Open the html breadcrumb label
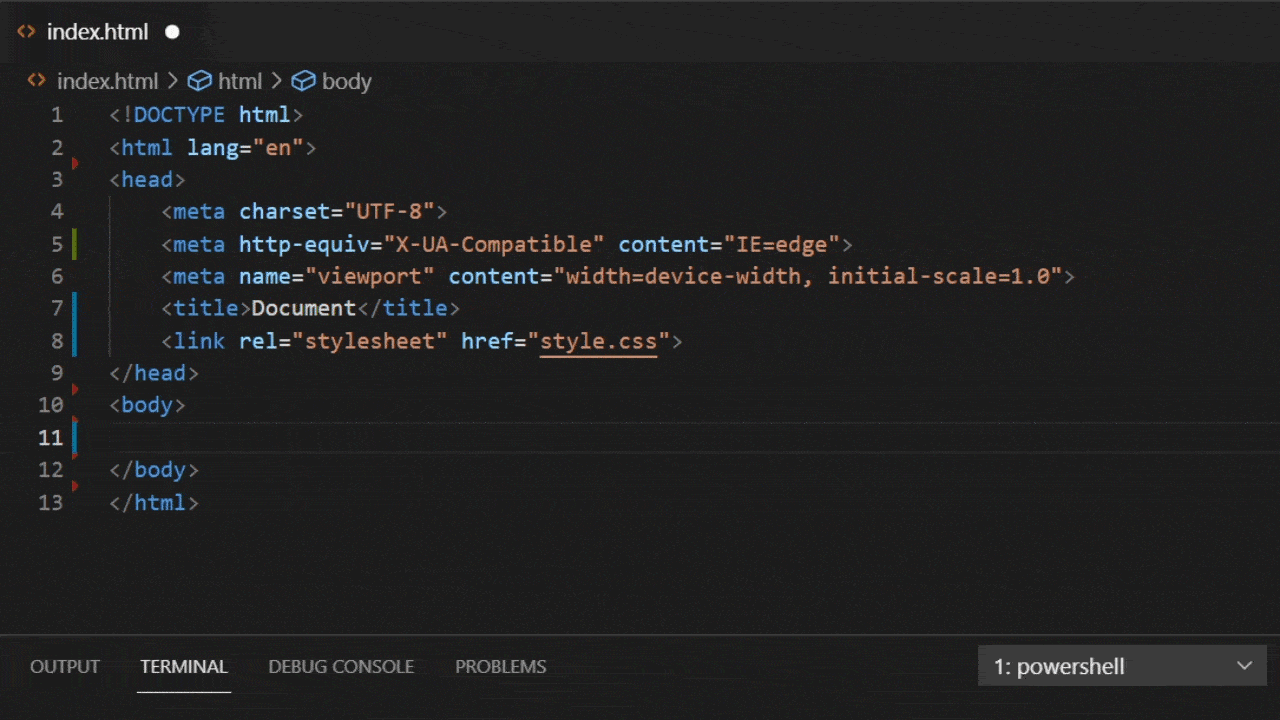1280x720 pixels. 240,81
